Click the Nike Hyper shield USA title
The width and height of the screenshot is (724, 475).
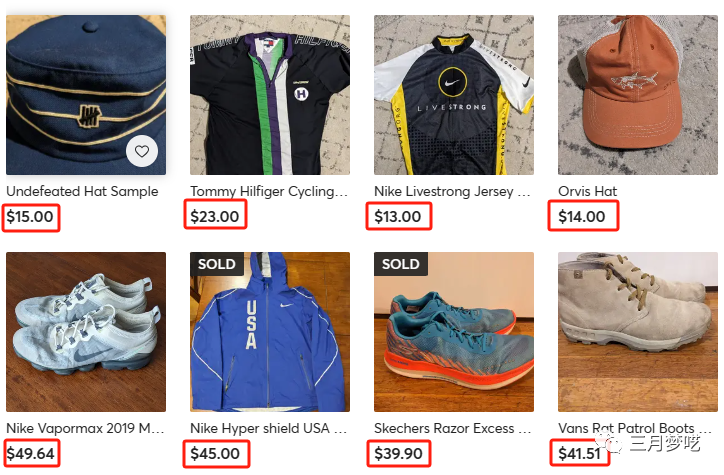pyautogui.click(x=268, y=428)
